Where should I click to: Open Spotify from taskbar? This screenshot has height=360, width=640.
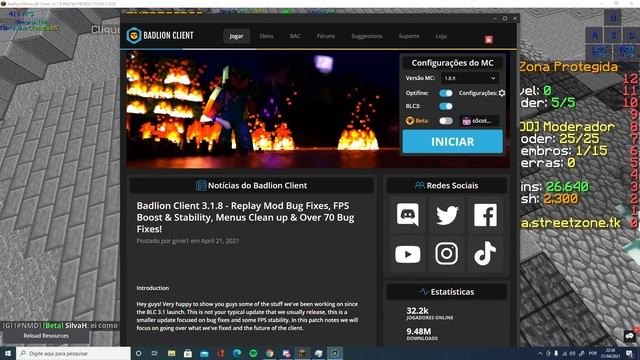pyautogui.click(x=253, y=353)
